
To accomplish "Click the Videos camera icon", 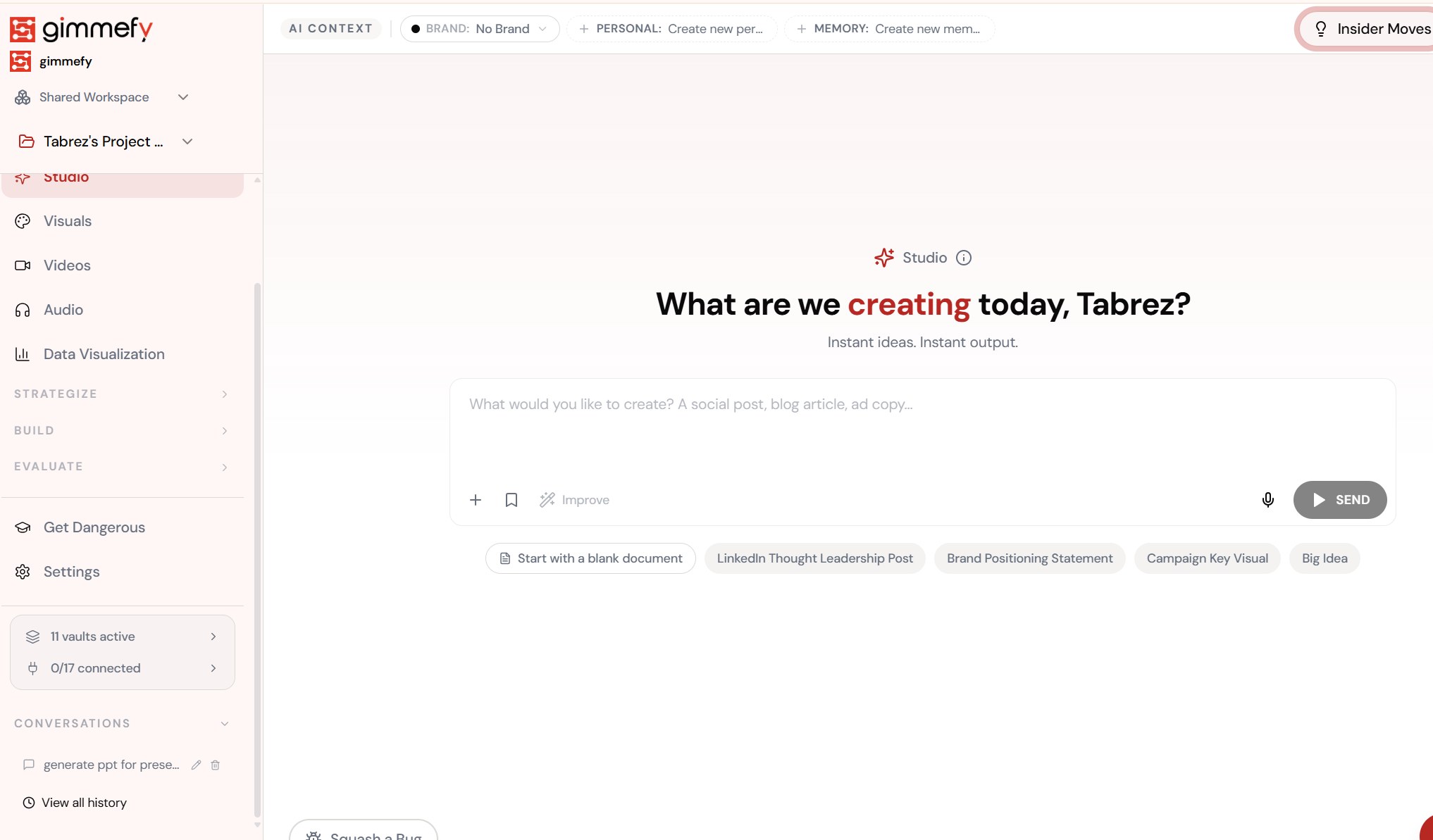I will 23,265.
